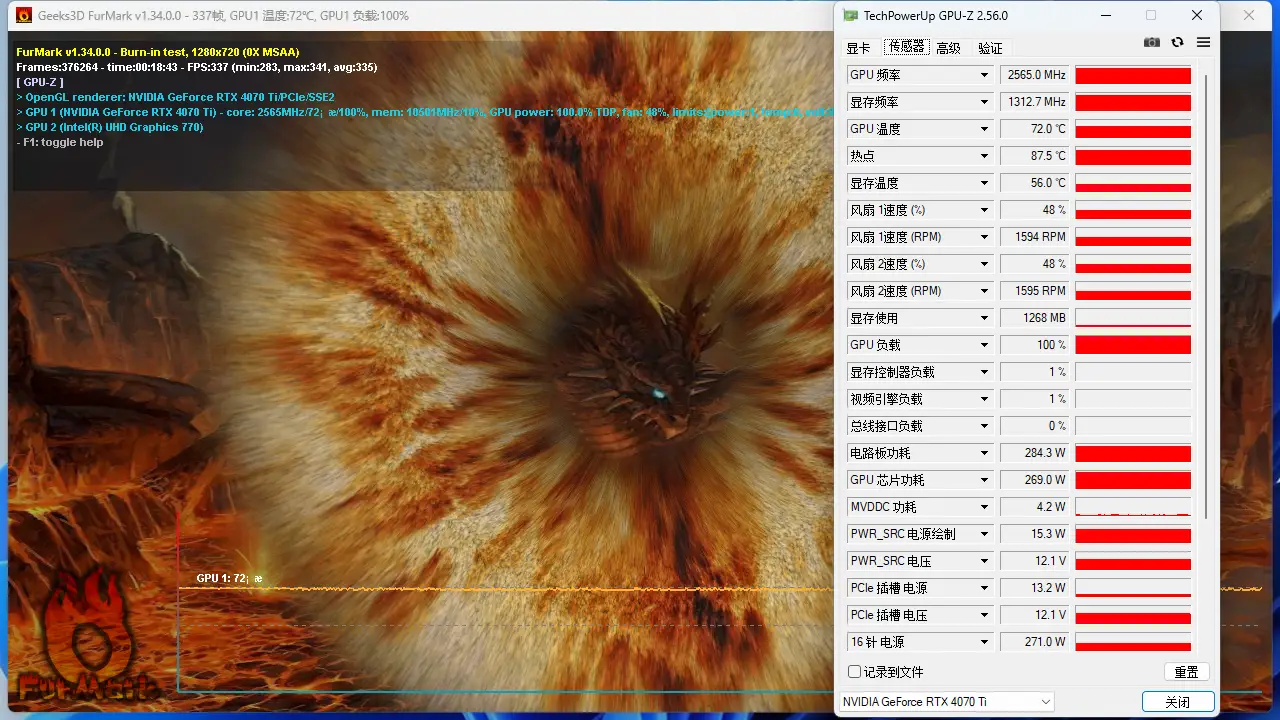Open the GPU 温度 sensor dropdown
The image size is (1280, 720).
984,129
